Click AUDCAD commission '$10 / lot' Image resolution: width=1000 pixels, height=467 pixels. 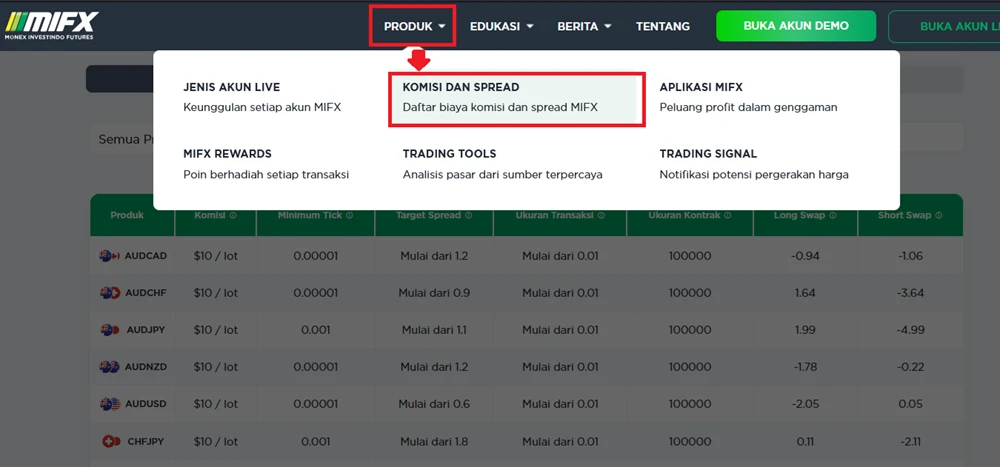(x=216, y=256)
